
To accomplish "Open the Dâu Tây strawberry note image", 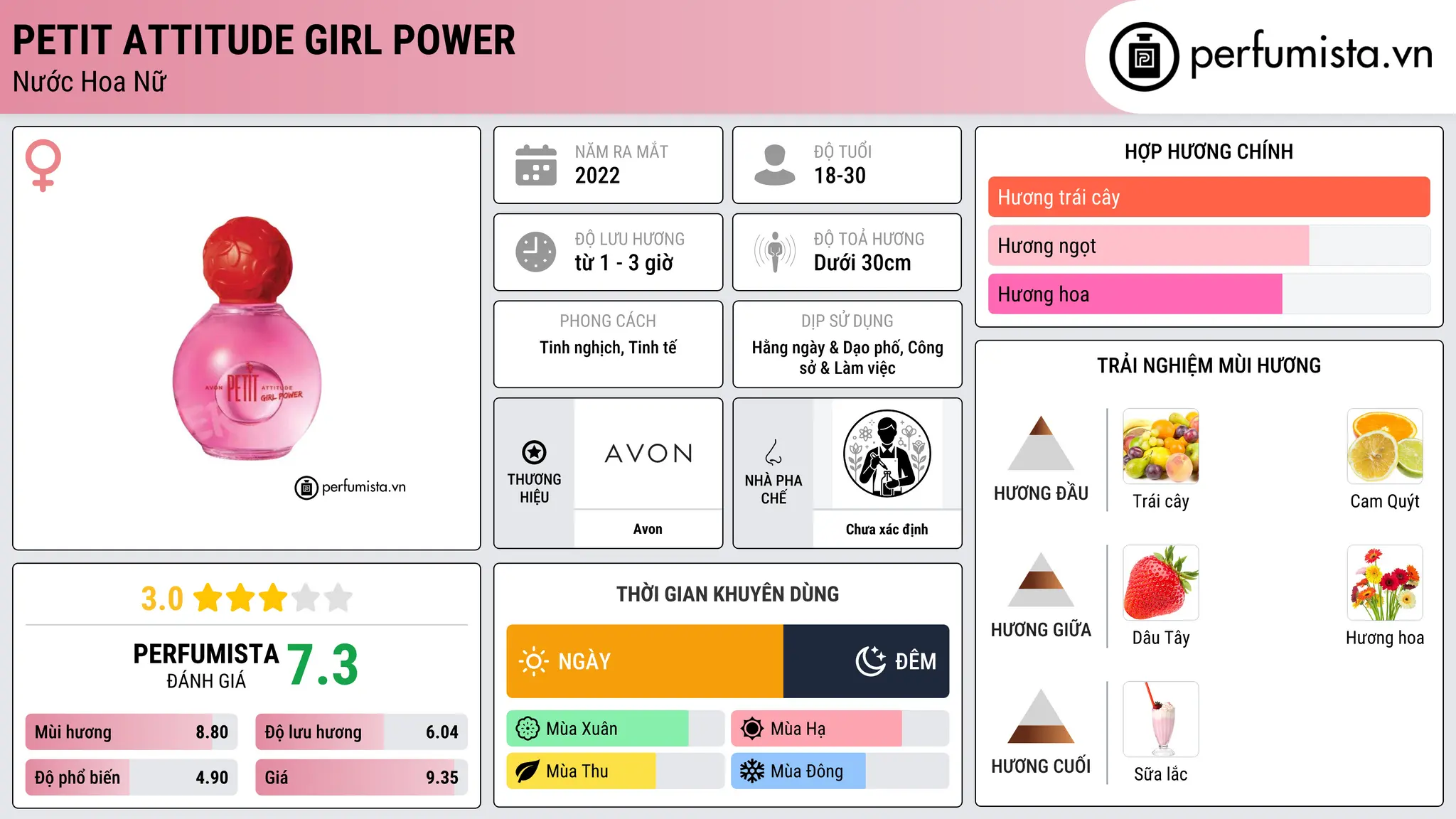I will (1161, 583).
